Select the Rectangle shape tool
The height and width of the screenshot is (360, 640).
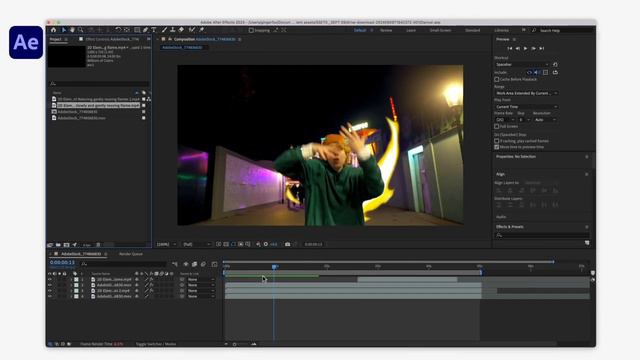(137, 30)
